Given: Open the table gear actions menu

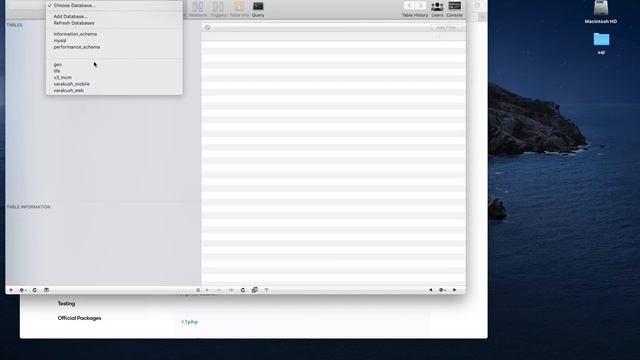Looking at the screenshot, I should point(23,290).
